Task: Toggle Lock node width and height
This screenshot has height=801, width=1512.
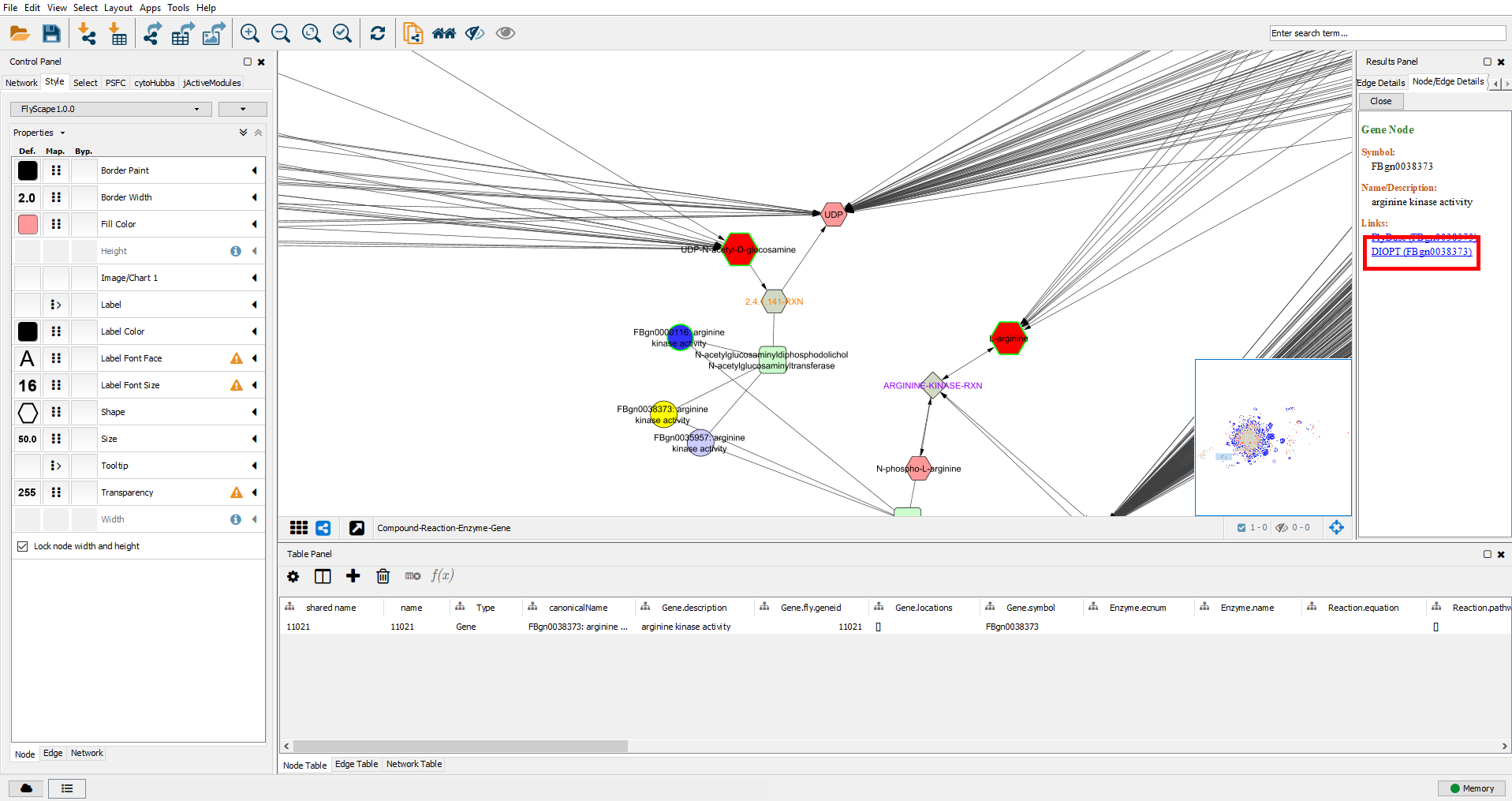Action: (23, 546)
